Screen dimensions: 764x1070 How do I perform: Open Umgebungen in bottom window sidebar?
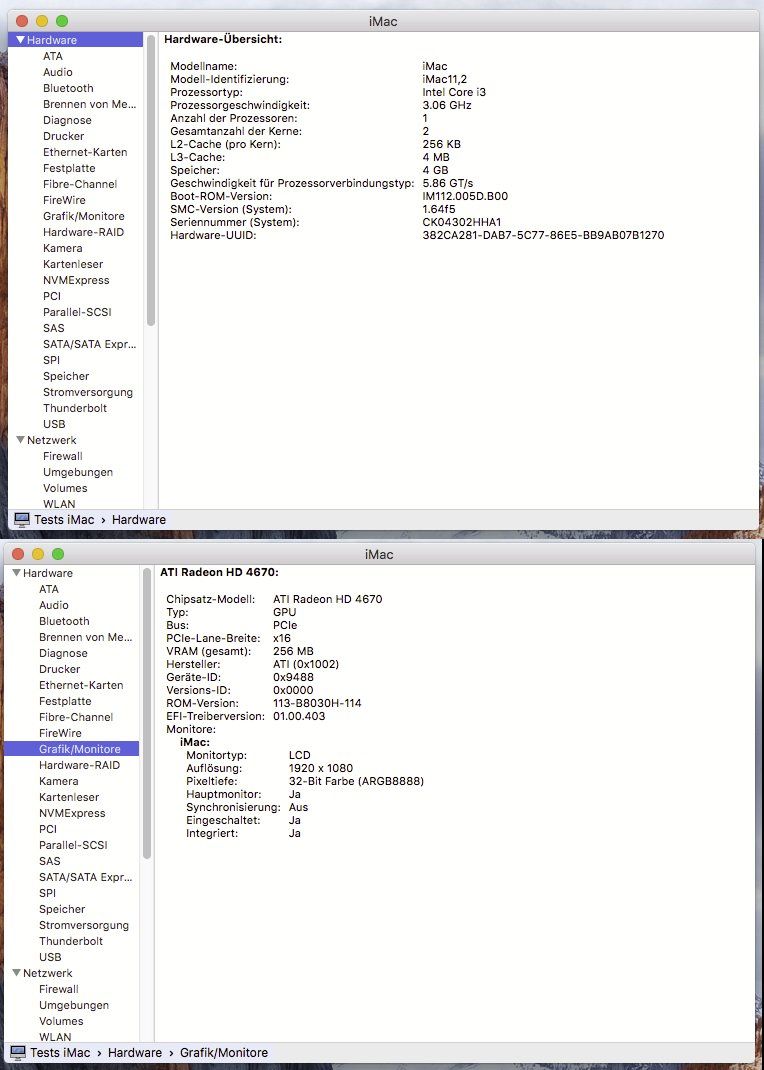pos(74,1005)
